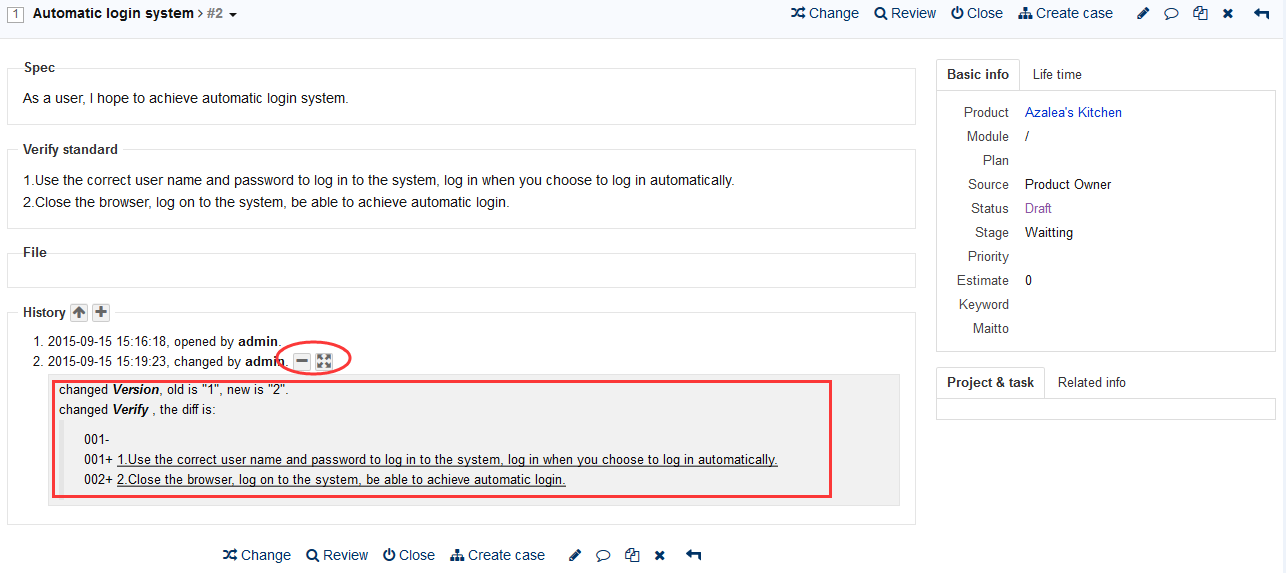Select the Basic info tab
Viewport: 1286px width, 573px height.
point(977,74)
